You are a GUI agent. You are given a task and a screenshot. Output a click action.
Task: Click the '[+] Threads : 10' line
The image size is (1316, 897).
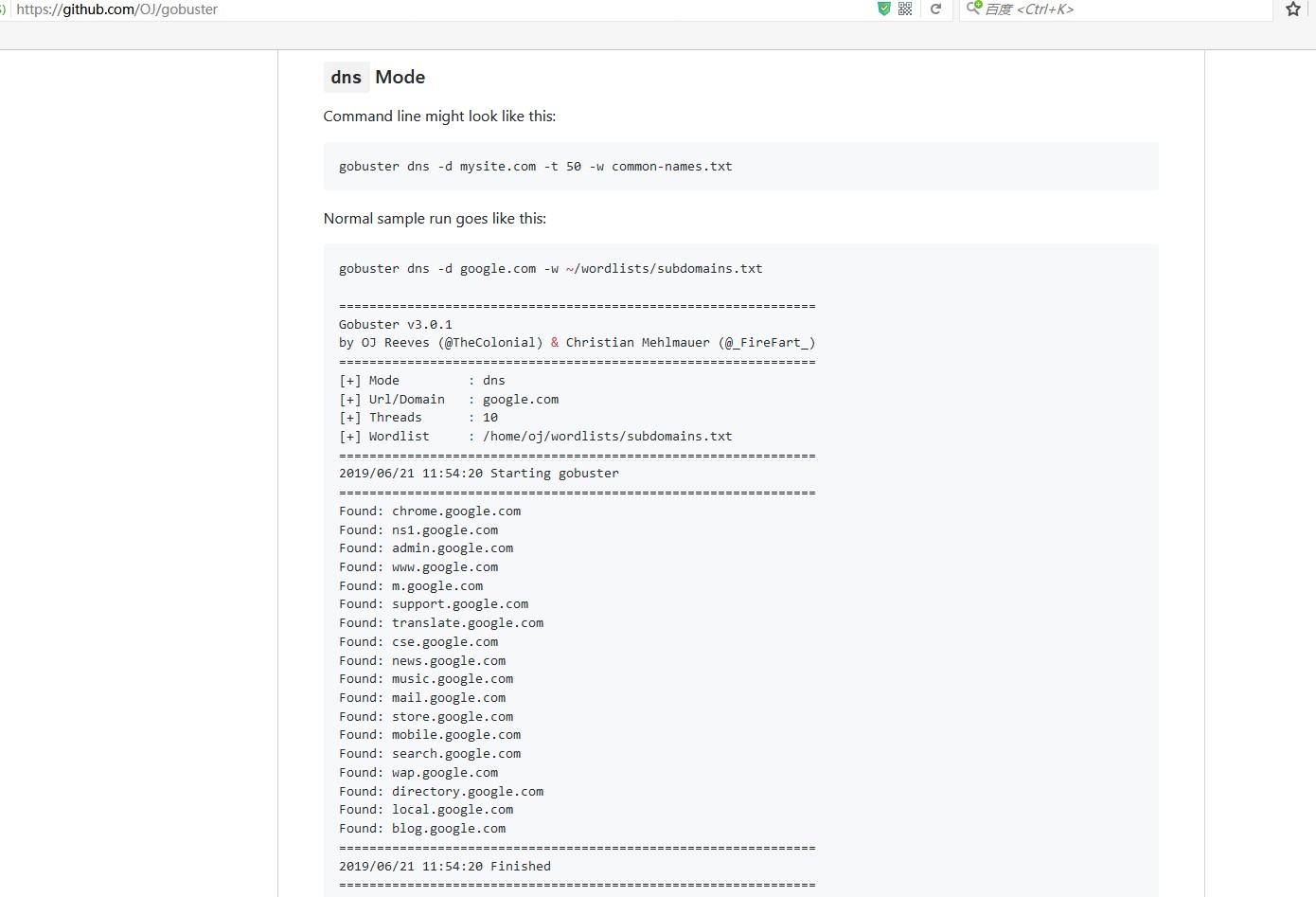[x=418, y=417]
